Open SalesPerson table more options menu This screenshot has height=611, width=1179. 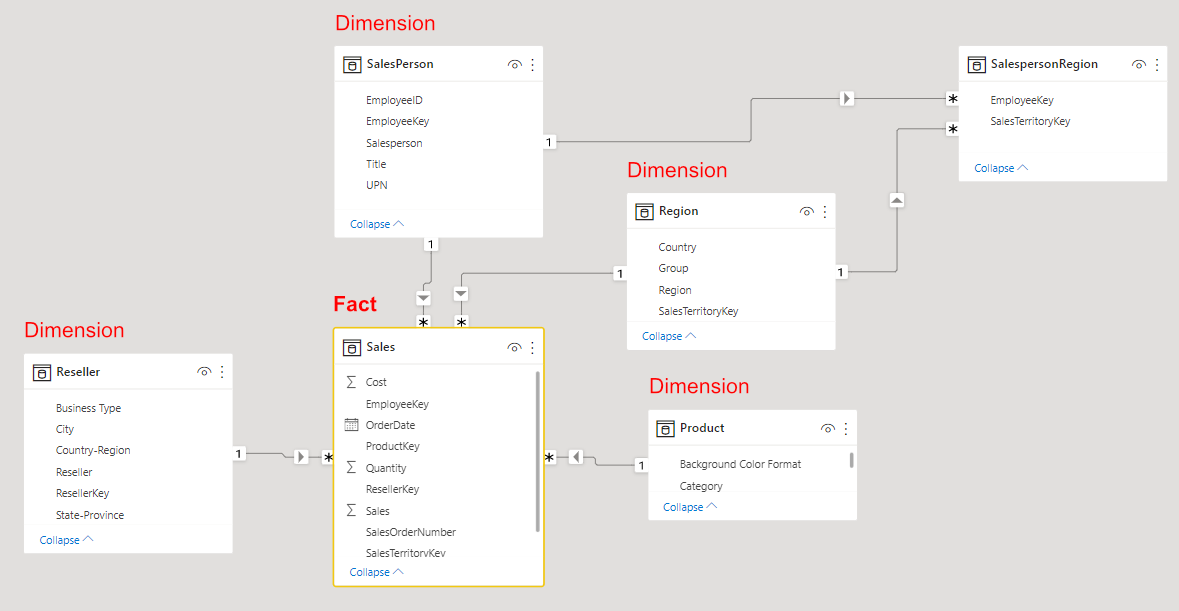pyautogui.click(x=532, y=65)
